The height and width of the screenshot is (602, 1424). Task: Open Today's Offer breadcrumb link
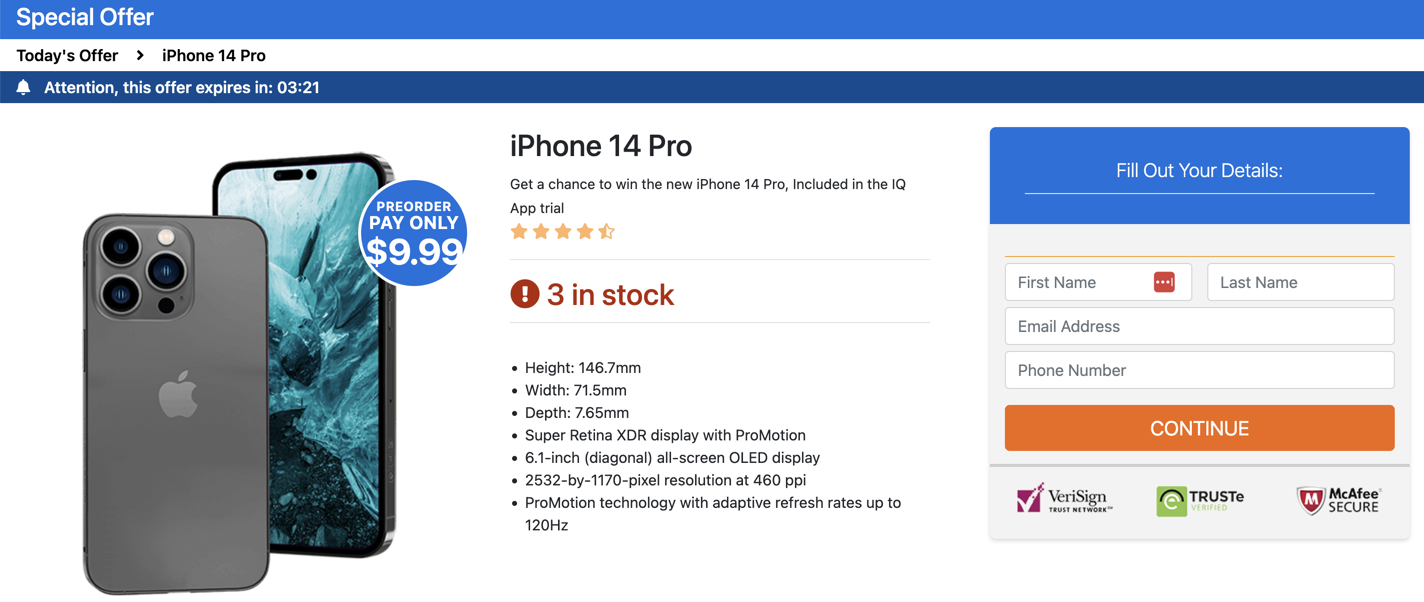[x=67, y=56]
